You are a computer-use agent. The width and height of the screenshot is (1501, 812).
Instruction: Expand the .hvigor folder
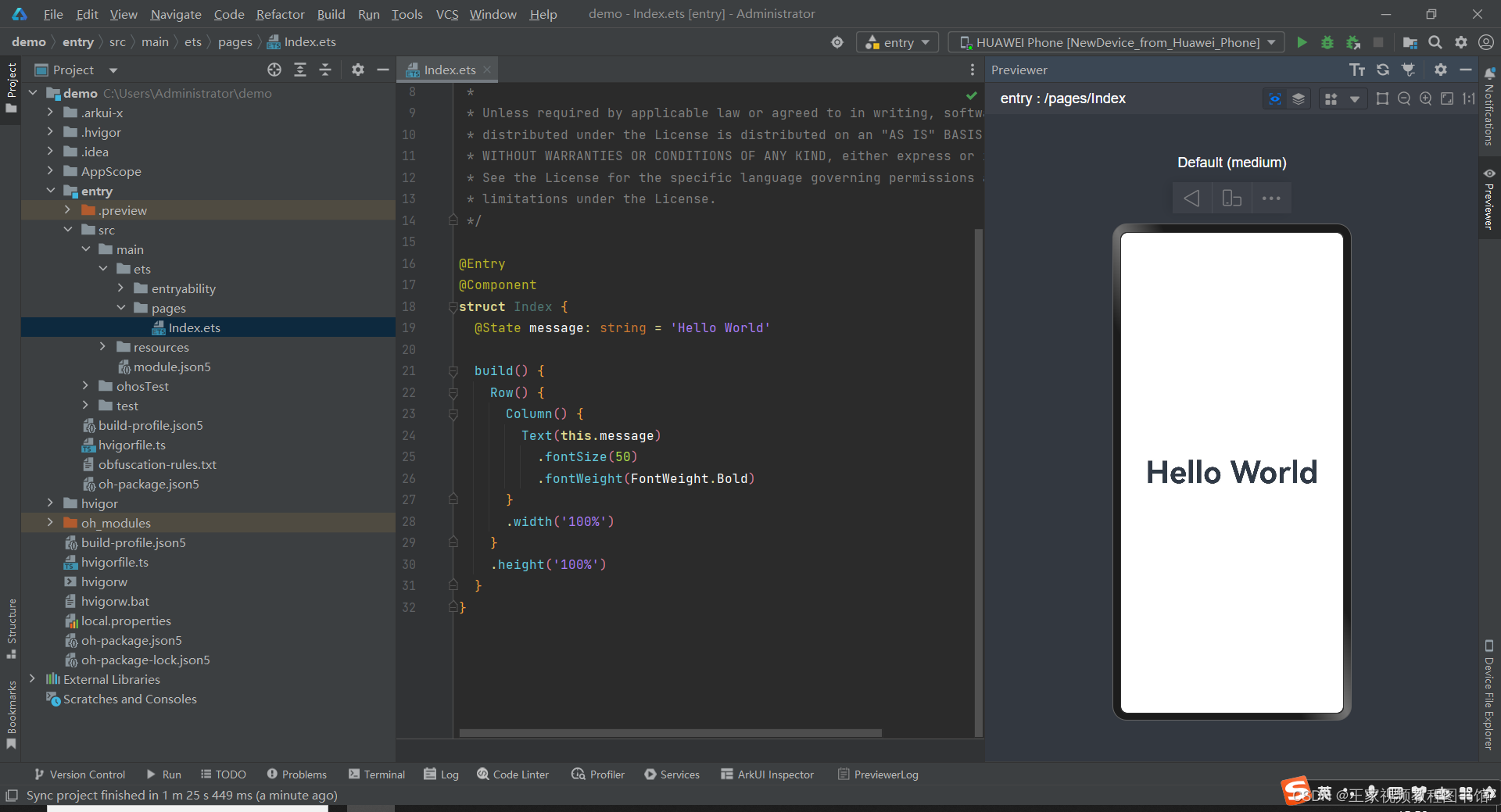tap(50, 132)
